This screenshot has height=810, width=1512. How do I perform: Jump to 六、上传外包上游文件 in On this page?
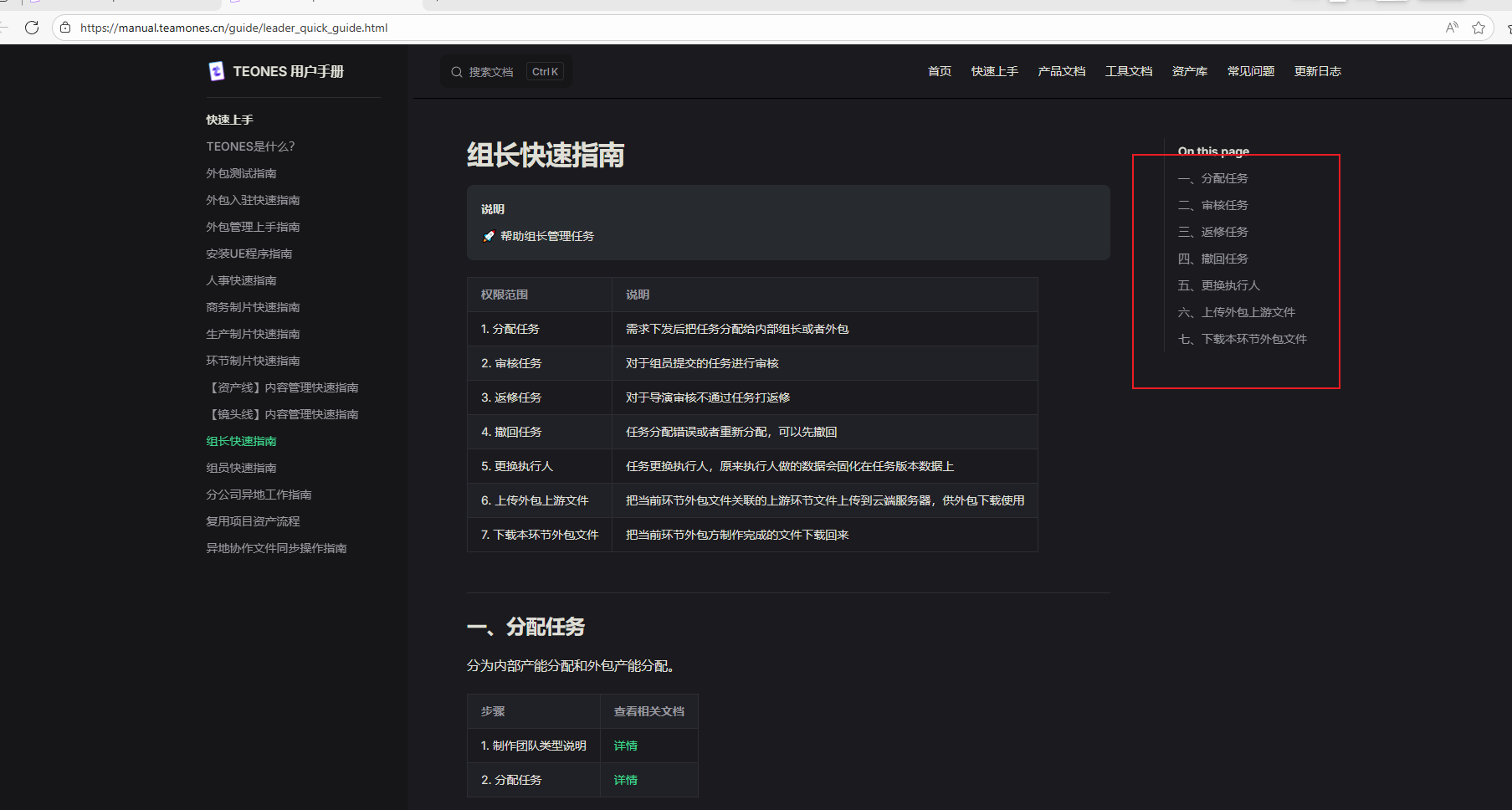point(1236,312)
